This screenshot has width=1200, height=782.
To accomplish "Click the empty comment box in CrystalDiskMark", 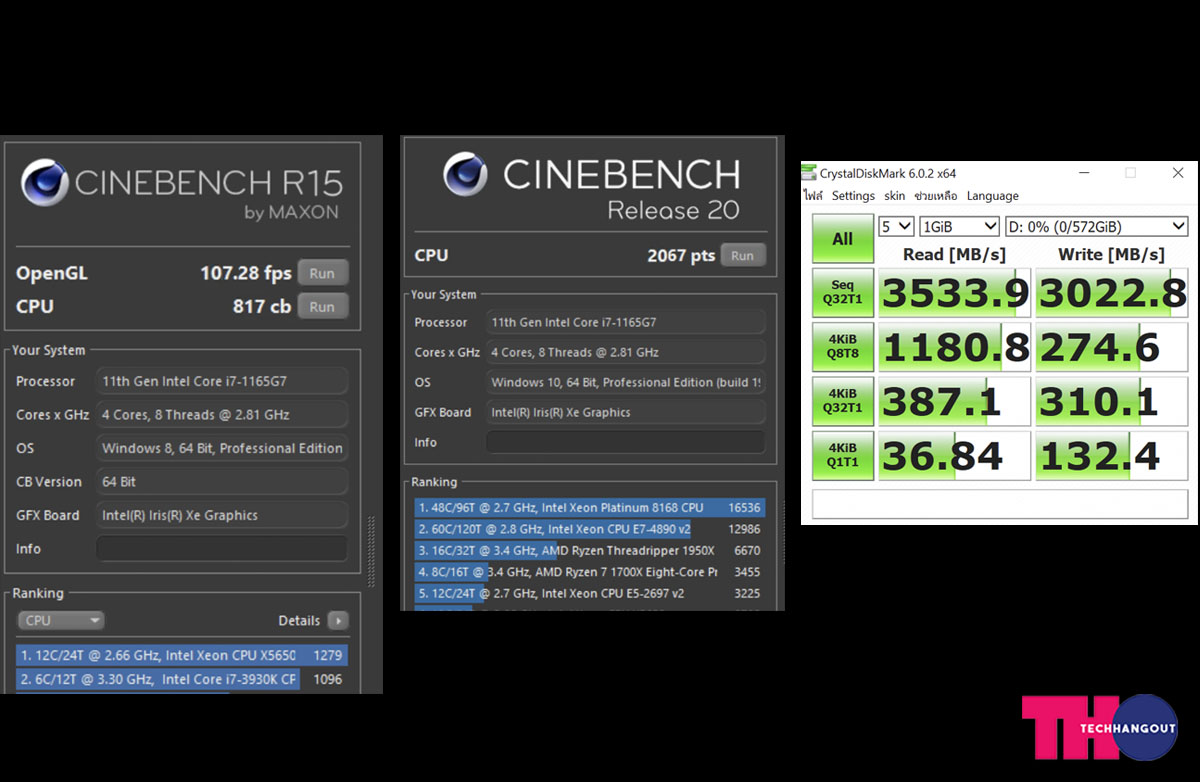I will pyautogui.click(x=1000, y=504).
